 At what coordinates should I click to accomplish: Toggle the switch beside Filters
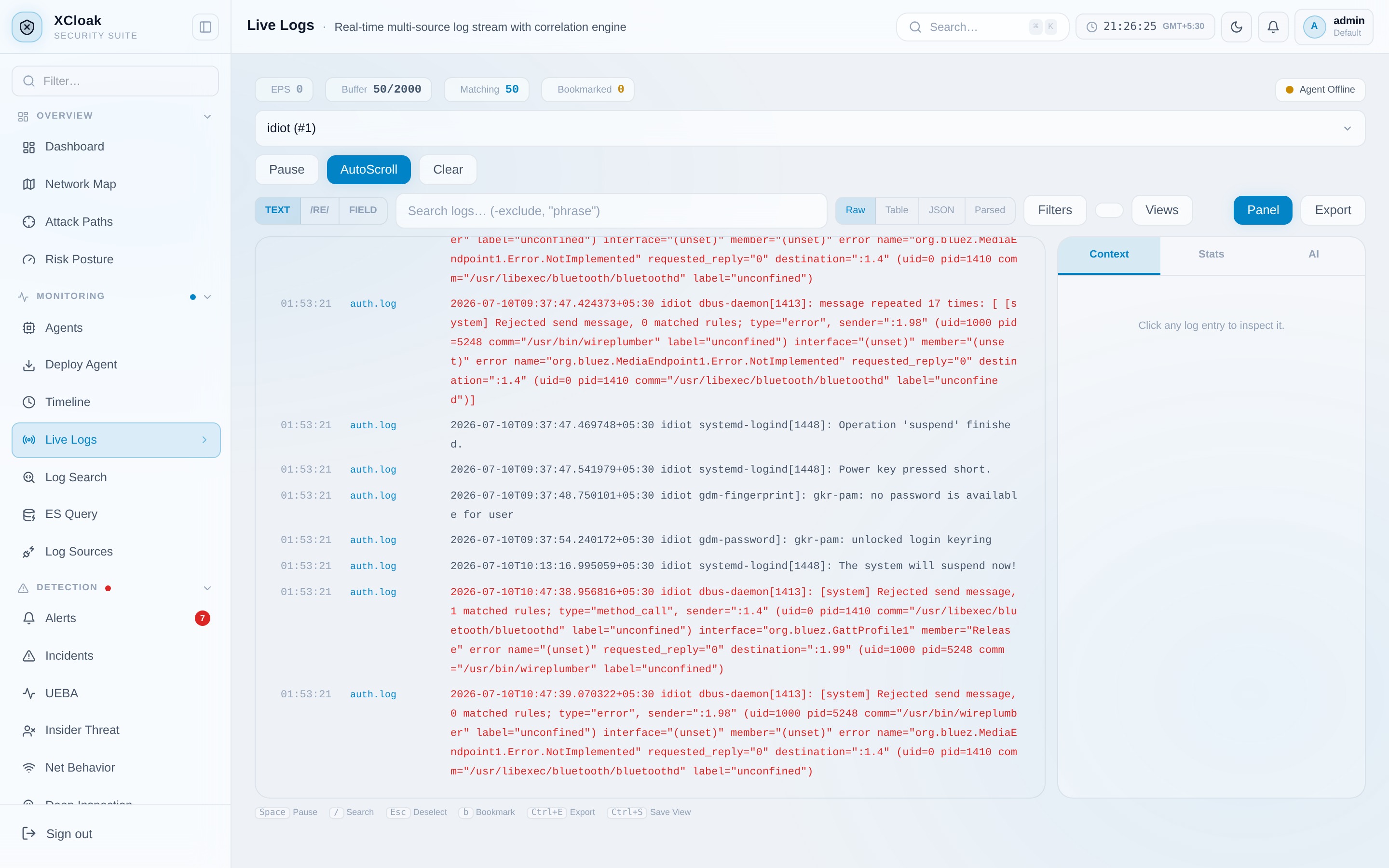point(1108,211)
